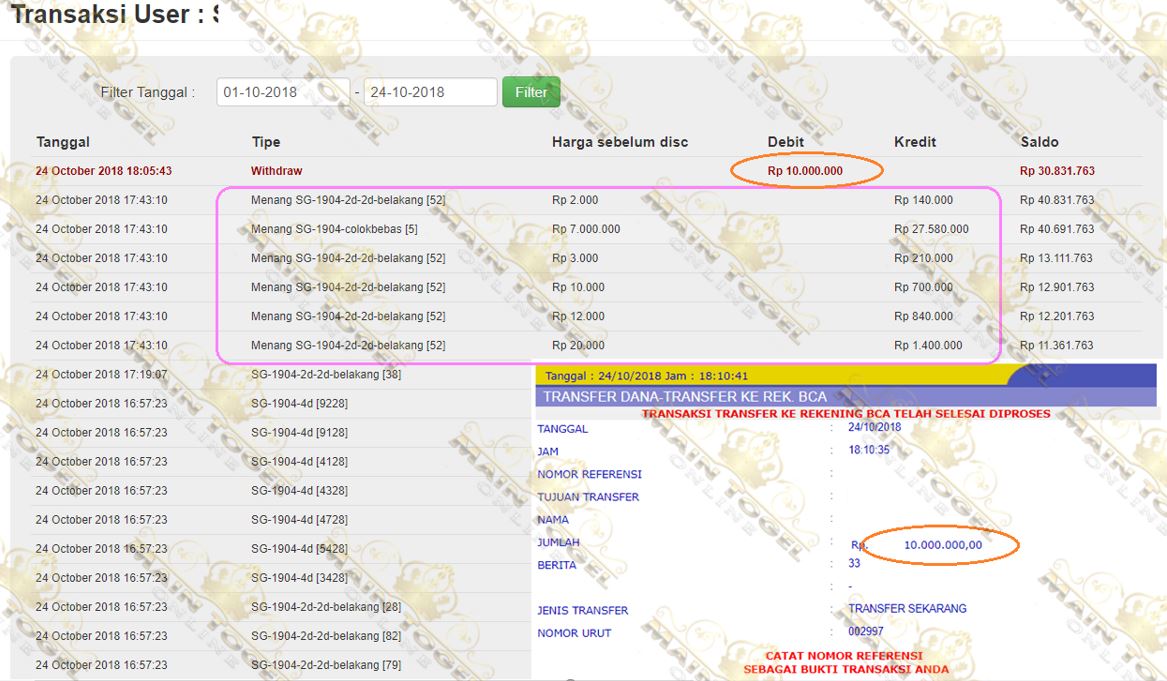The height and width of the screenshot is (681, 1167).
Task: Click the Tanggal column header
Action: [63, 141]
